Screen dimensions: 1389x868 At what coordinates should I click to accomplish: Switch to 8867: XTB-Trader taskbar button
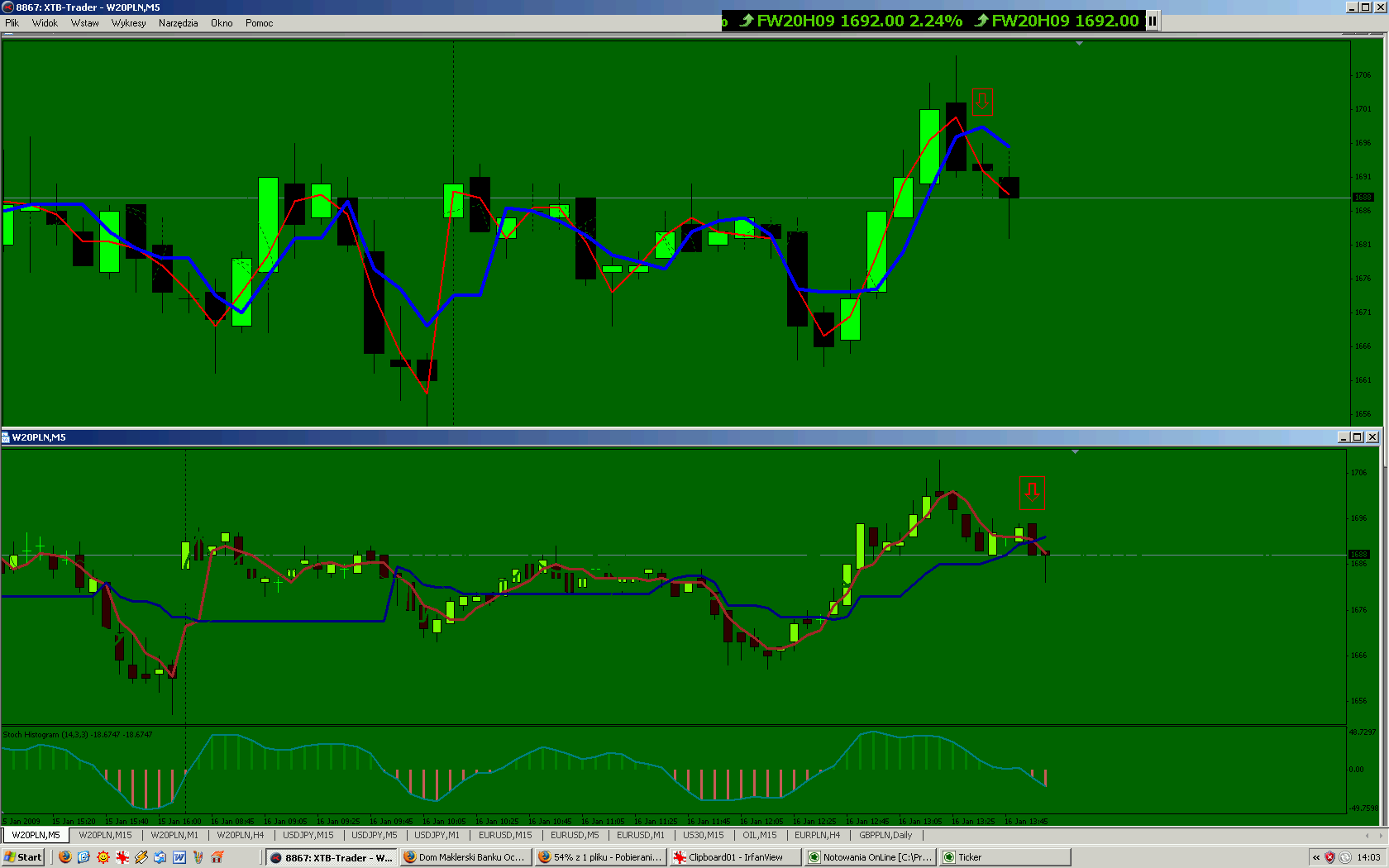point(332,857)
